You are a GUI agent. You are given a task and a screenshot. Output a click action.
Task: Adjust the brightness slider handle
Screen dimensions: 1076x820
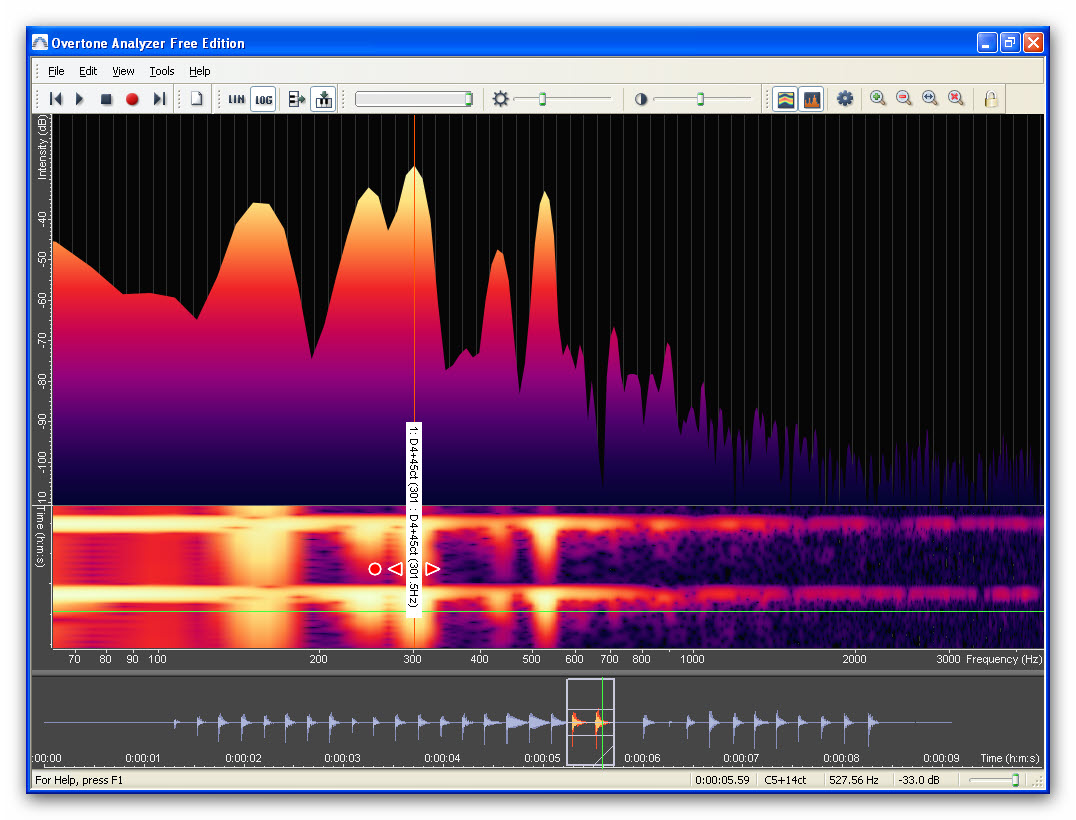(x=542, y=99)
